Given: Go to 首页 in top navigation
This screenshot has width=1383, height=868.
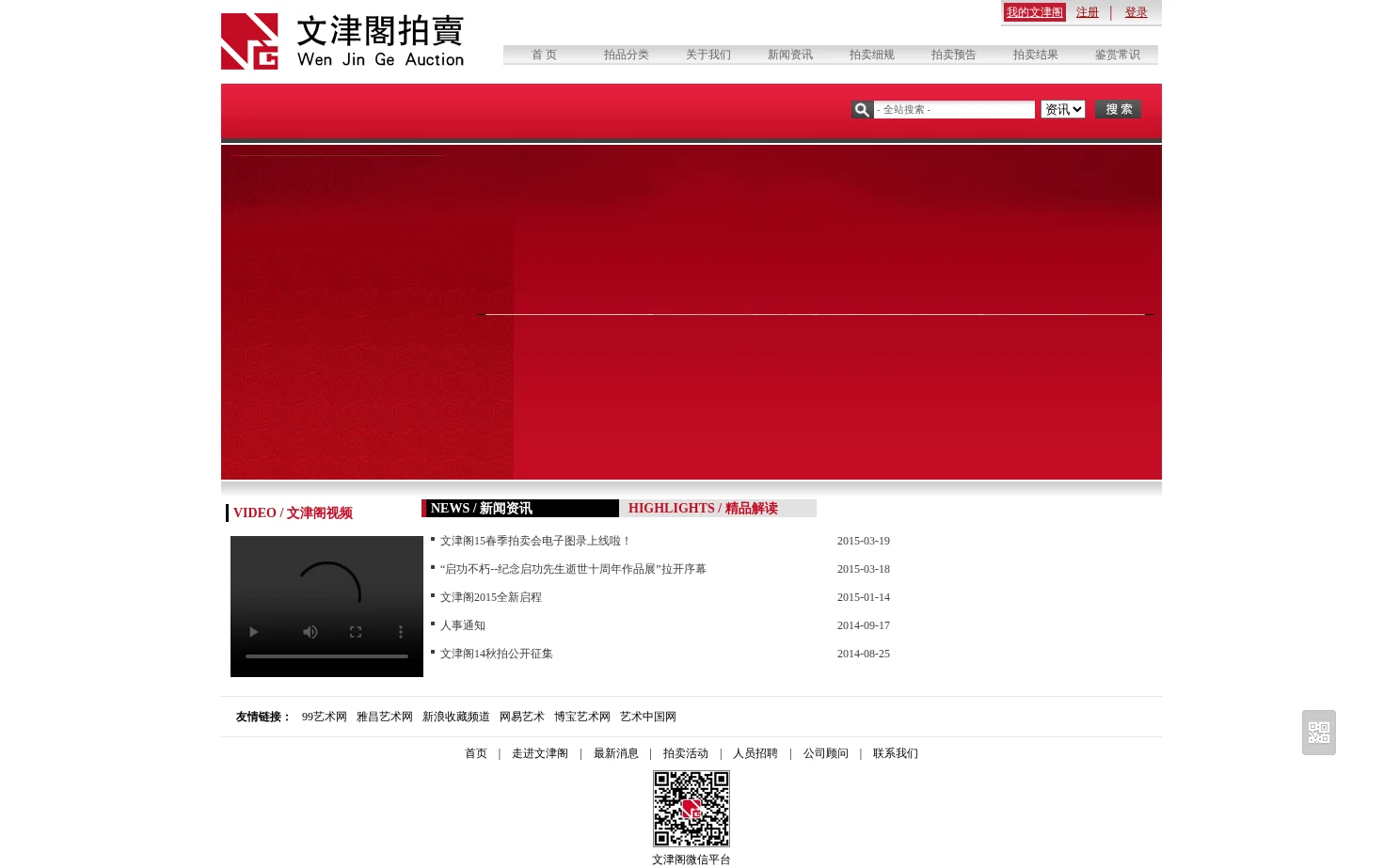Looking at the screenshot, I should 544,55.
